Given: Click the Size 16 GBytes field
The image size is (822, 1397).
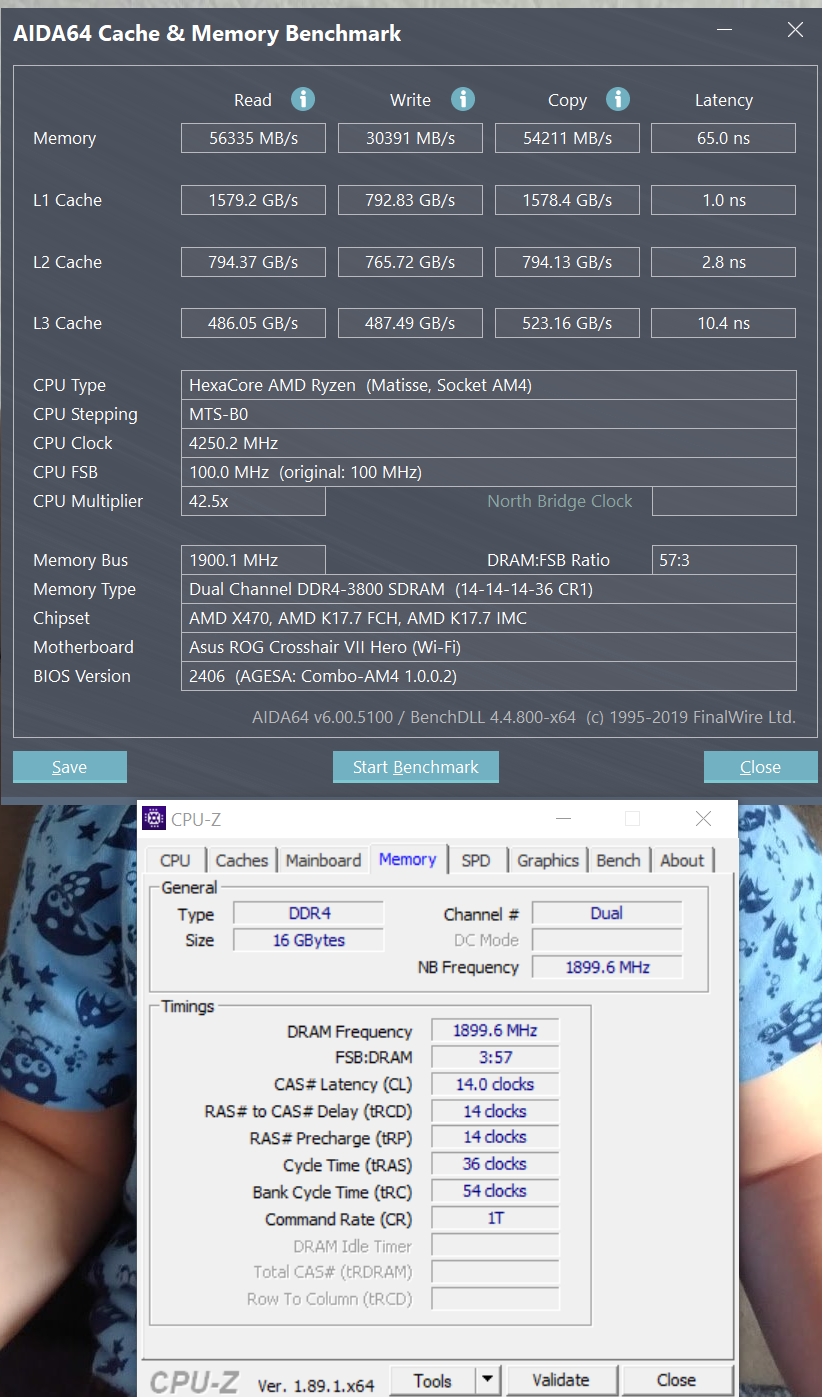Looking at the screenshot, I should point(308,940).
